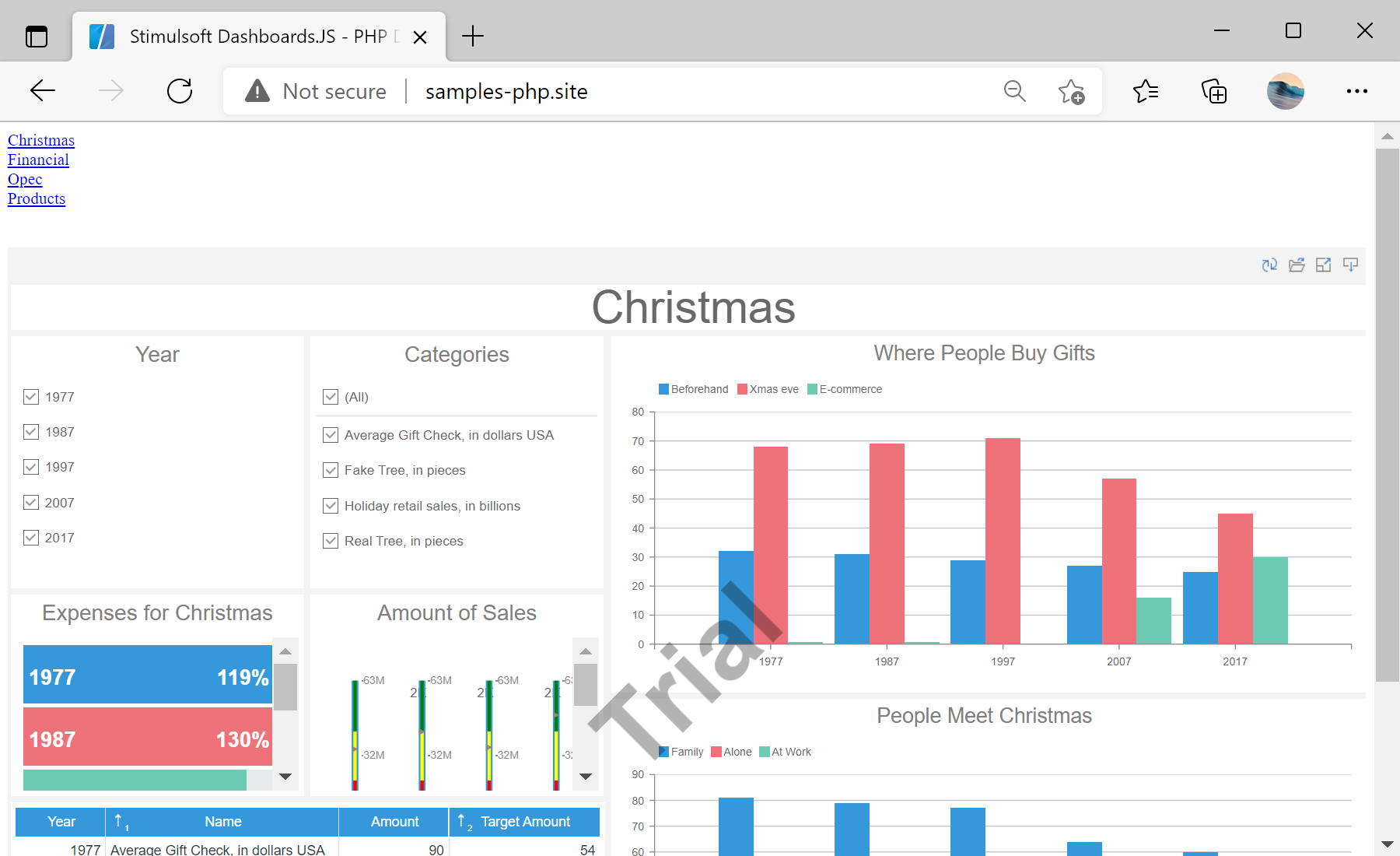Open browser Settings and more menu

coord(1356,91)
